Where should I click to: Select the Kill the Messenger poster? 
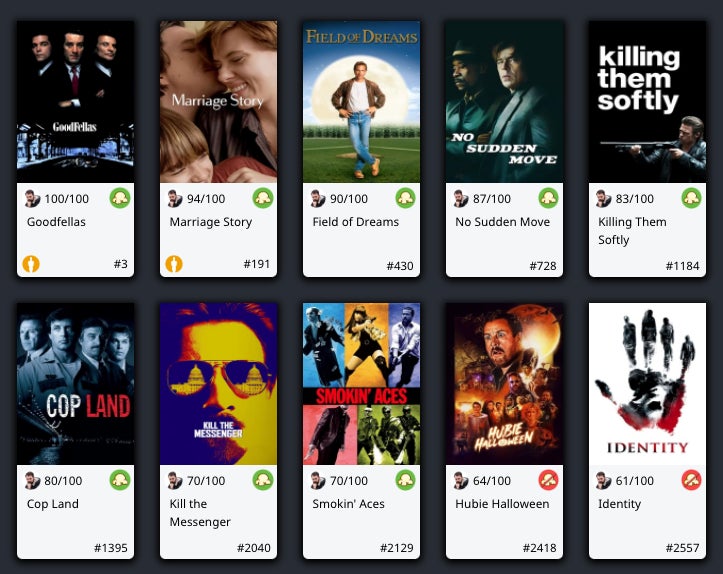pos(219,384)
